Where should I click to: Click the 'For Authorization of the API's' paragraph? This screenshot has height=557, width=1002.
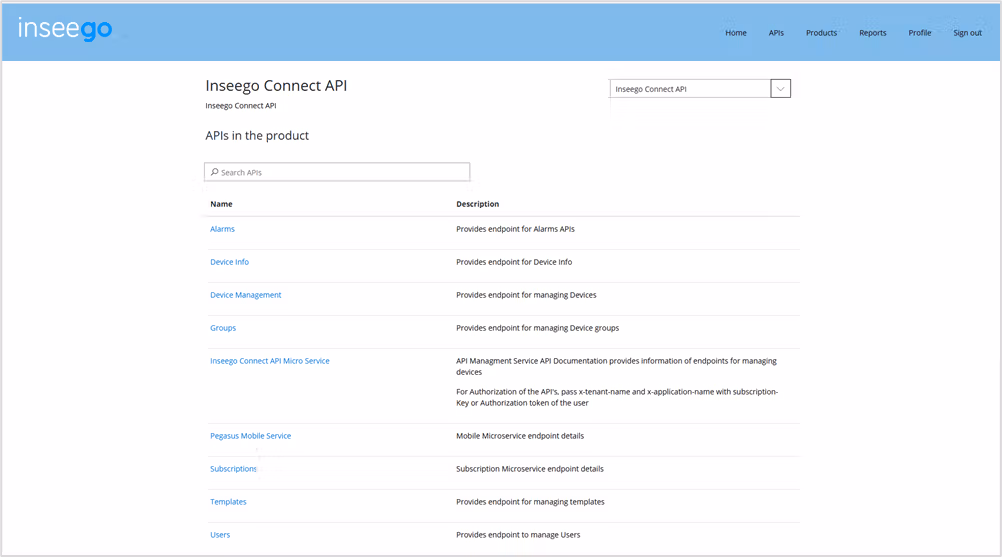tap(617, 397)
